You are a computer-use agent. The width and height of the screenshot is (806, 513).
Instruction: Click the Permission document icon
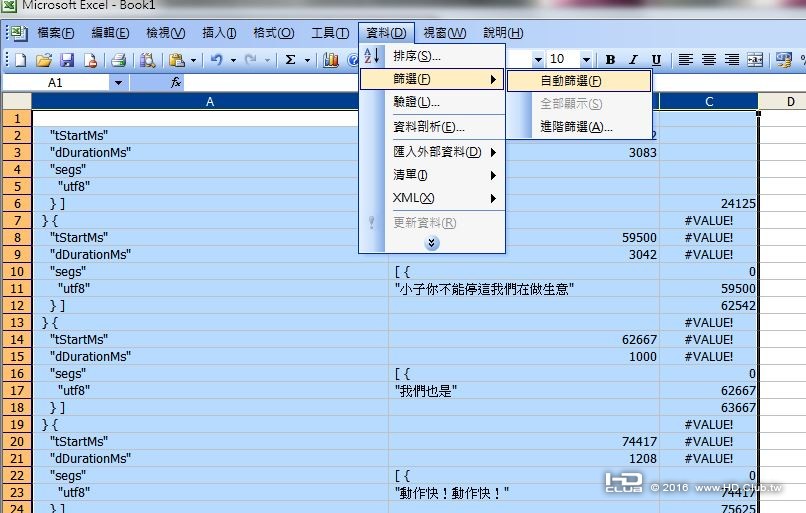(90, 60)
